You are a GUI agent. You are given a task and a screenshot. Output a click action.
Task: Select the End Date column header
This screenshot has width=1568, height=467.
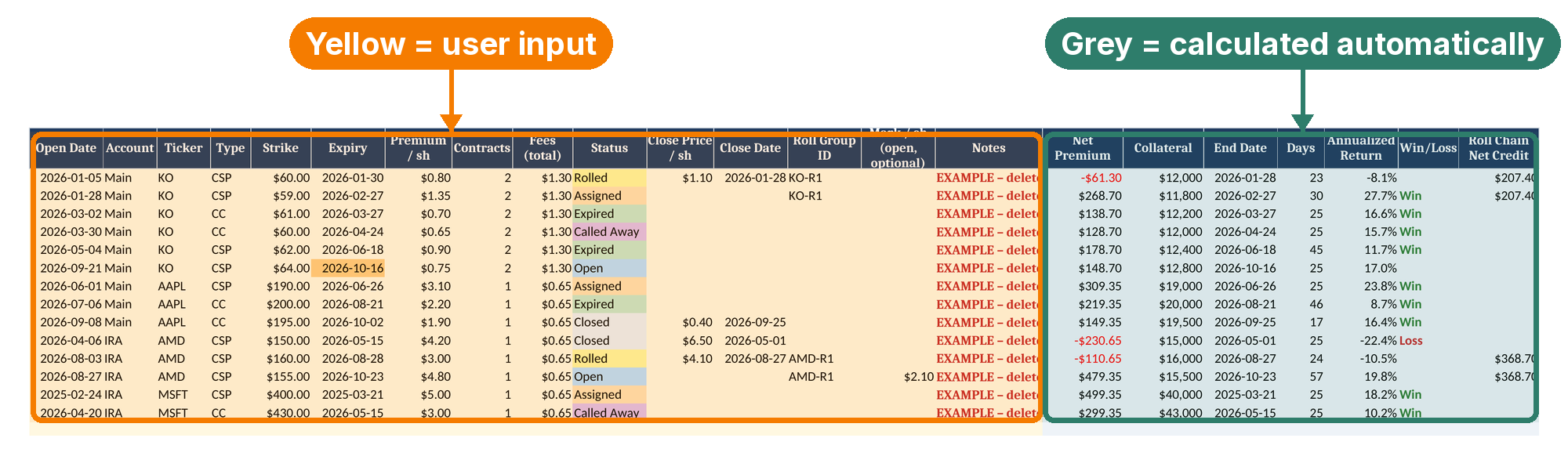pyautogui.click(x=1240, y=148)
